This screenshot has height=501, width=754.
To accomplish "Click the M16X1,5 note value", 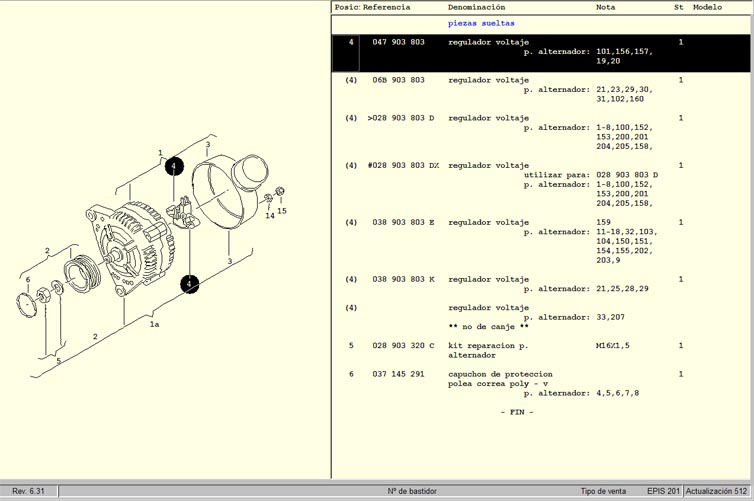I will [x=613, y=345].
